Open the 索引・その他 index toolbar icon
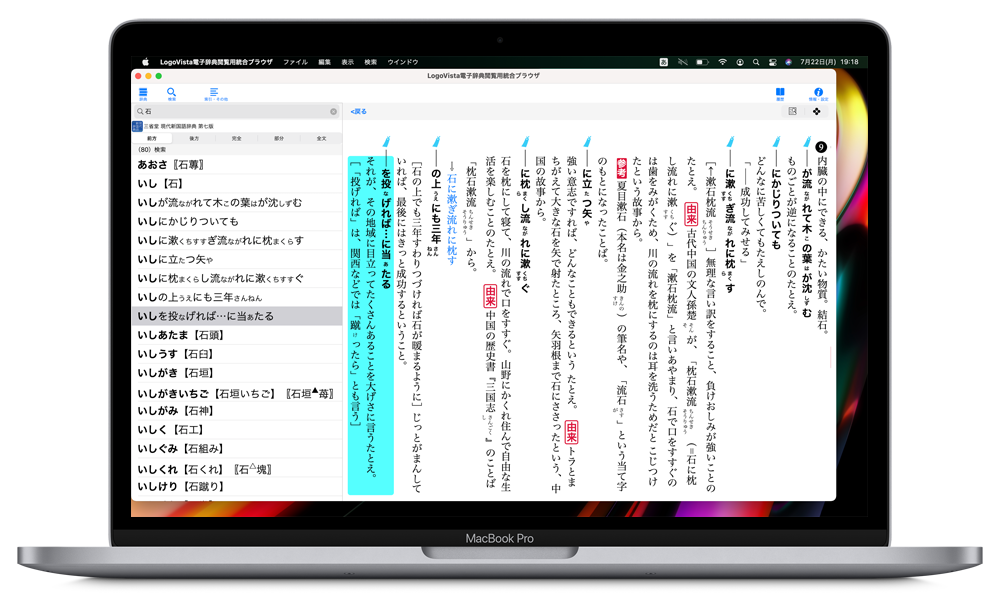Viewport: 1000px width, 600px height. [215, 93]
